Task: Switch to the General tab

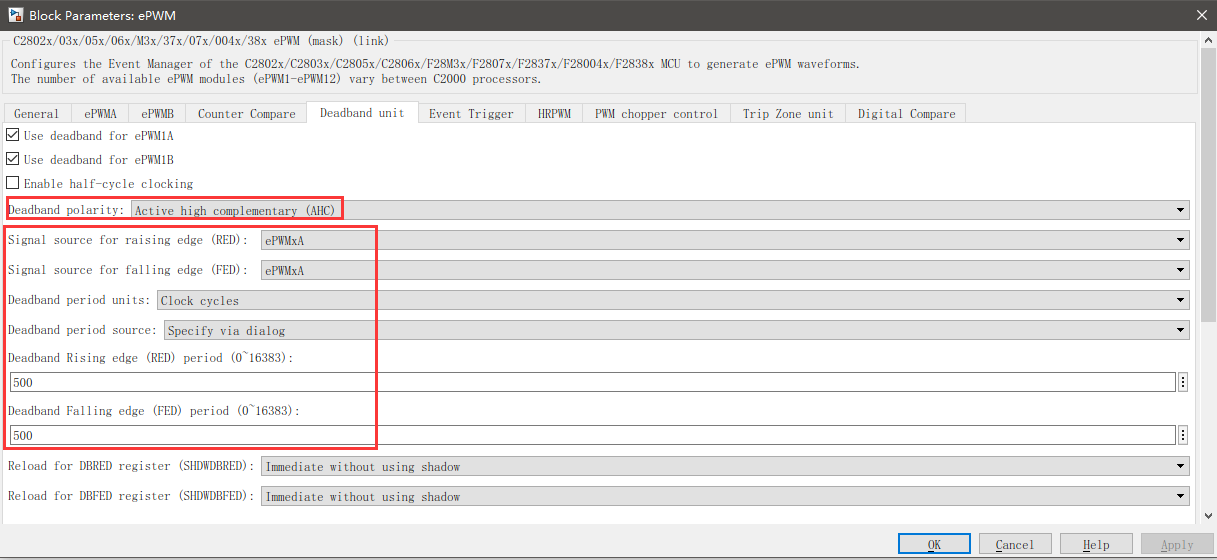Action: 37,114
